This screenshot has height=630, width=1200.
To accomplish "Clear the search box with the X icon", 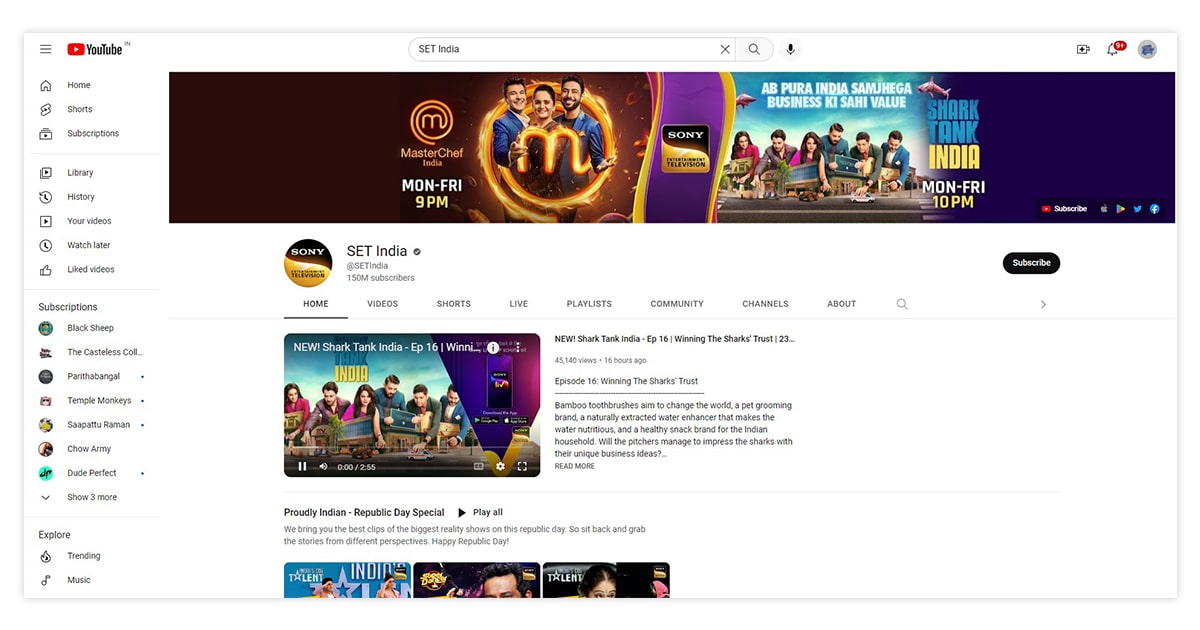I will [x=725, y=49].
